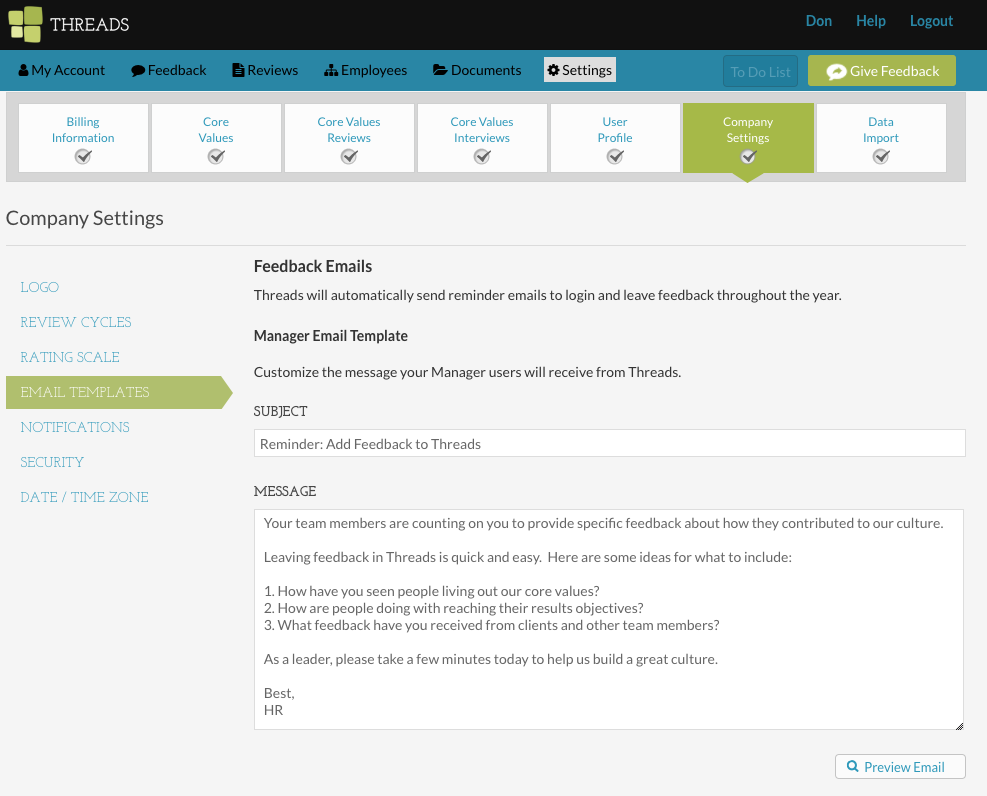Click into the Subject input field
Viewport: 987px width, 796px height.
pyautogui.click(x=609, y=443)
